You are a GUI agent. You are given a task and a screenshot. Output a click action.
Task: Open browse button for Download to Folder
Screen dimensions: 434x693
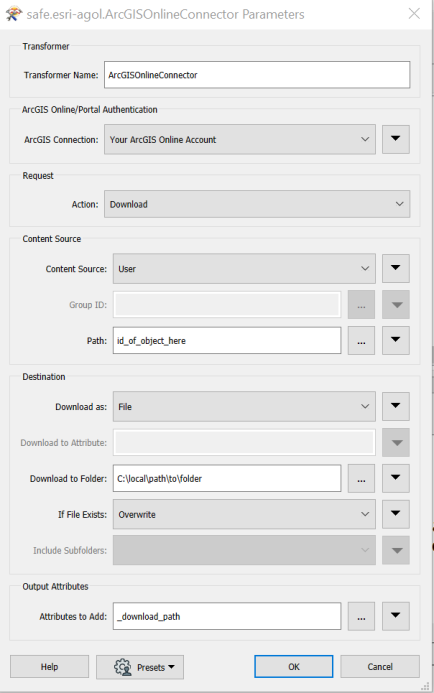click(361, 478)
